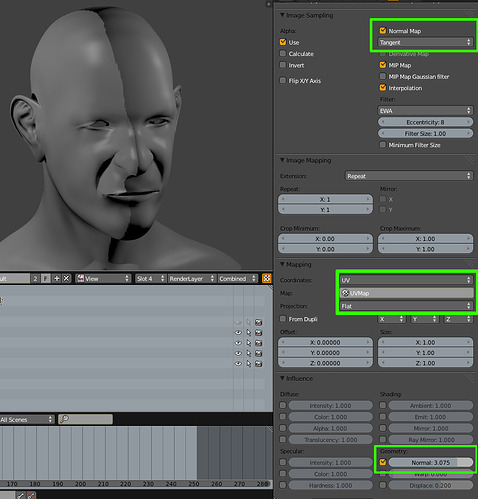Collapse the Image Sampling panel

pos(282,15)
